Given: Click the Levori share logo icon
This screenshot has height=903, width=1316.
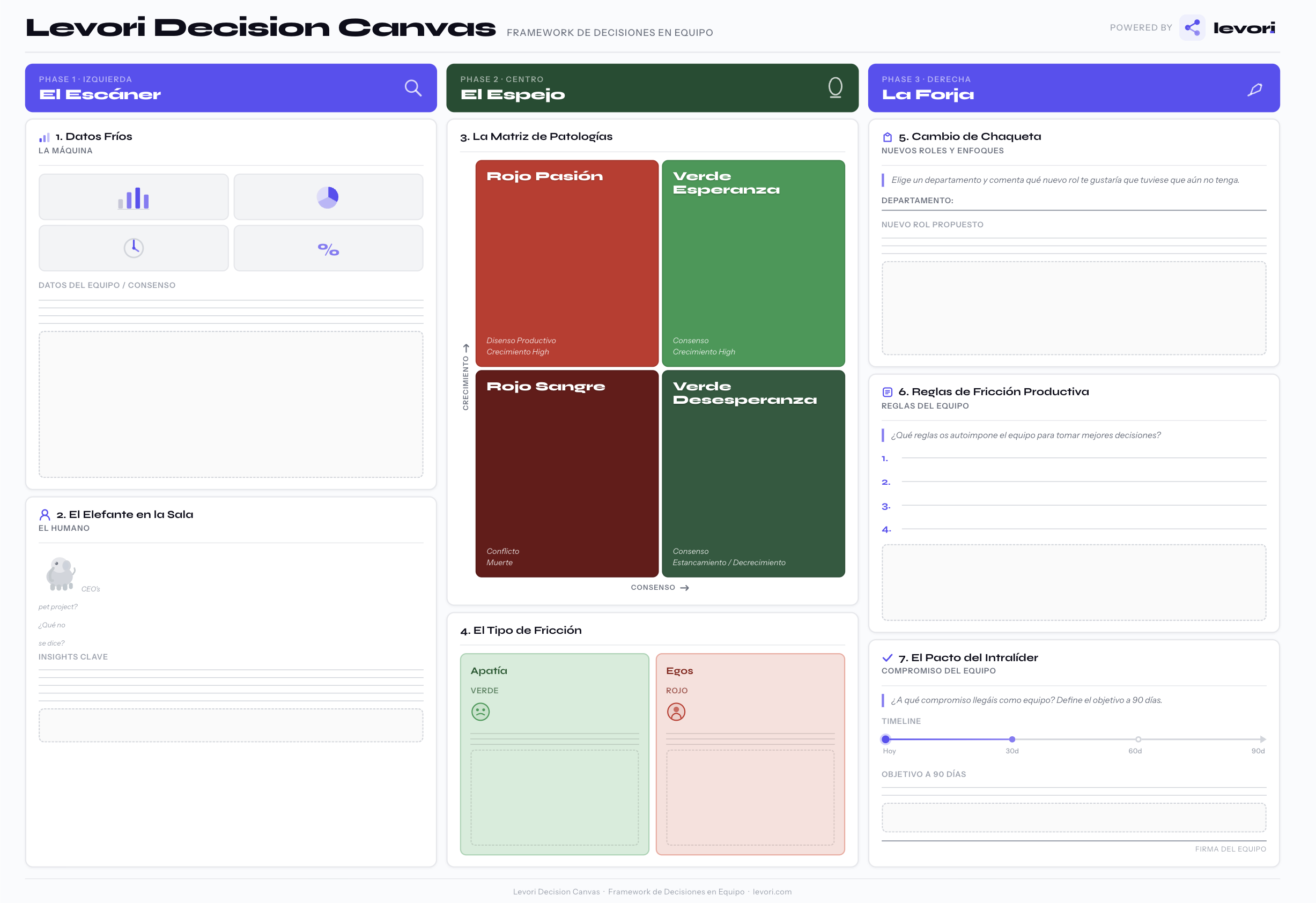Looking at the screenshot, I should (x=1192, y=28).
